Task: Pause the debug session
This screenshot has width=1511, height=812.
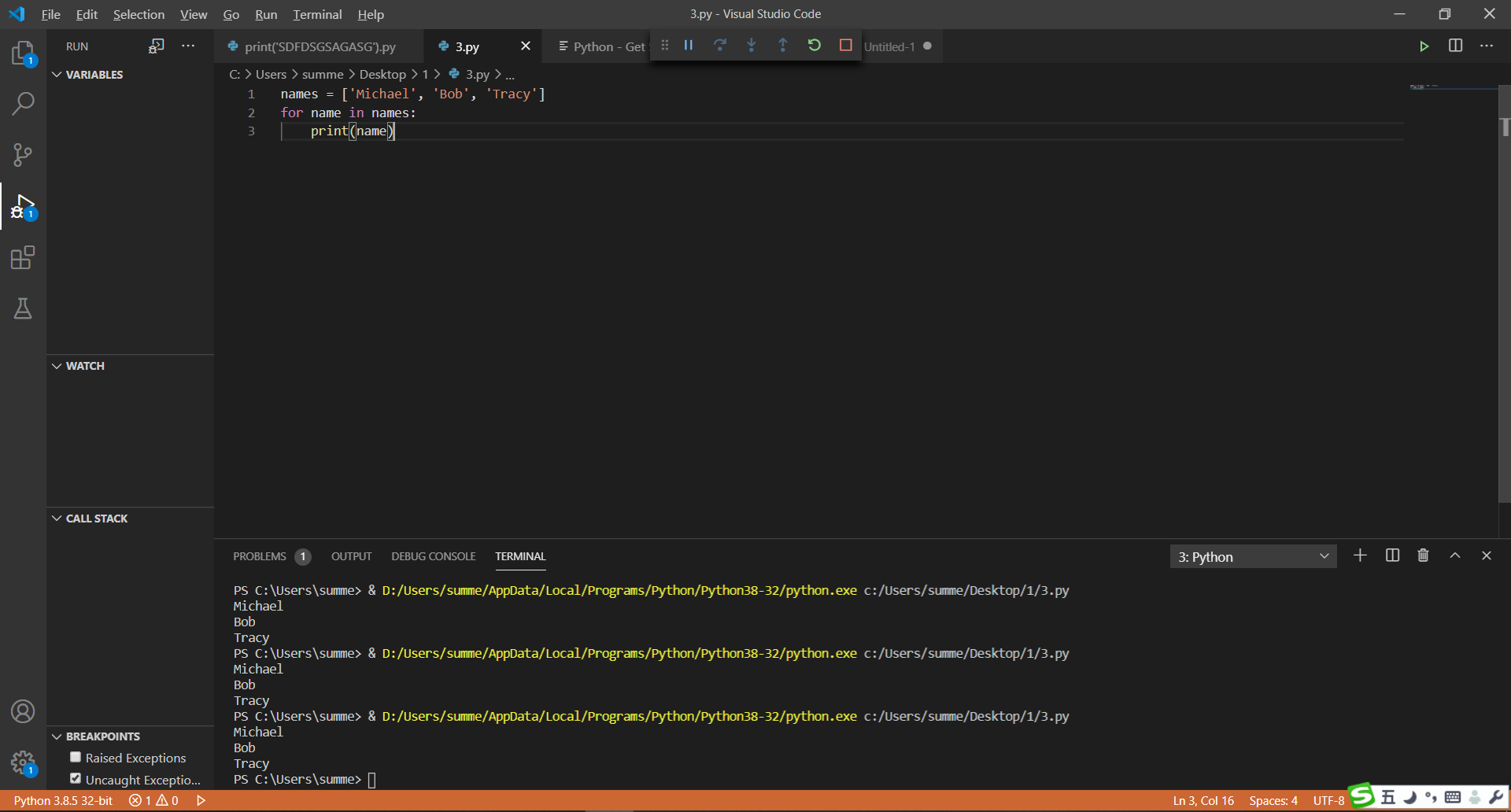Action: point(689,46)
